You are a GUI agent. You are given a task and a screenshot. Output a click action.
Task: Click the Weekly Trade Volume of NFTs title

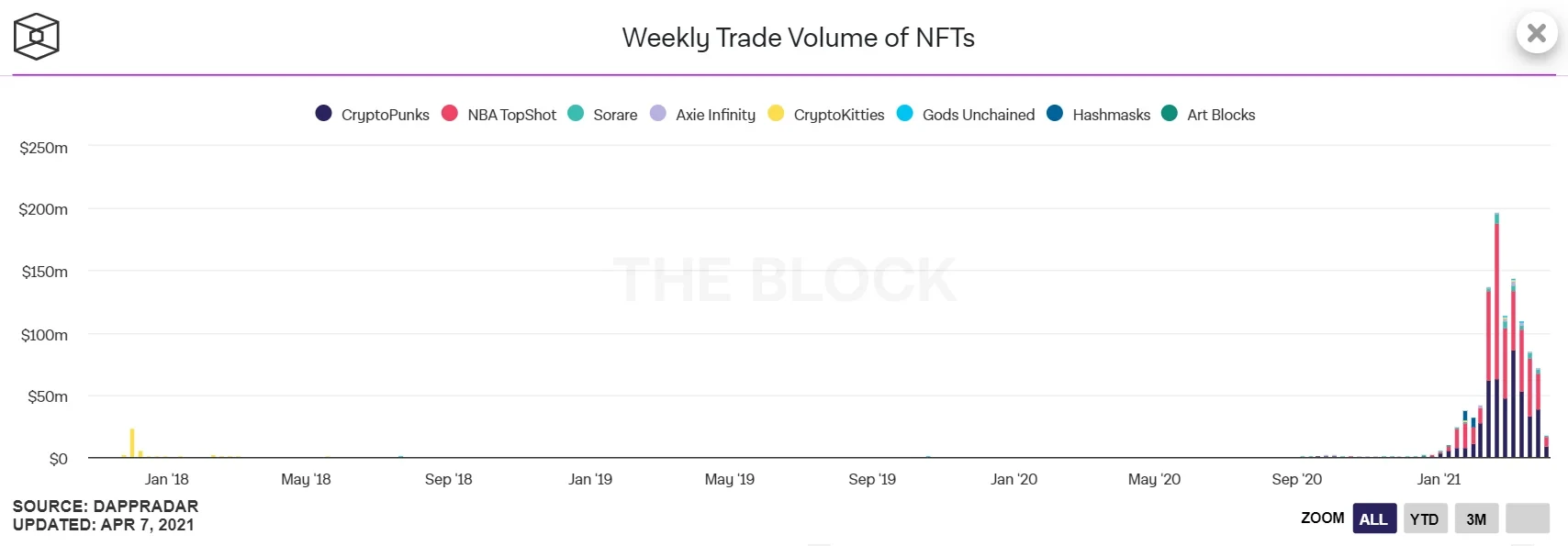[x=798, y=38]
